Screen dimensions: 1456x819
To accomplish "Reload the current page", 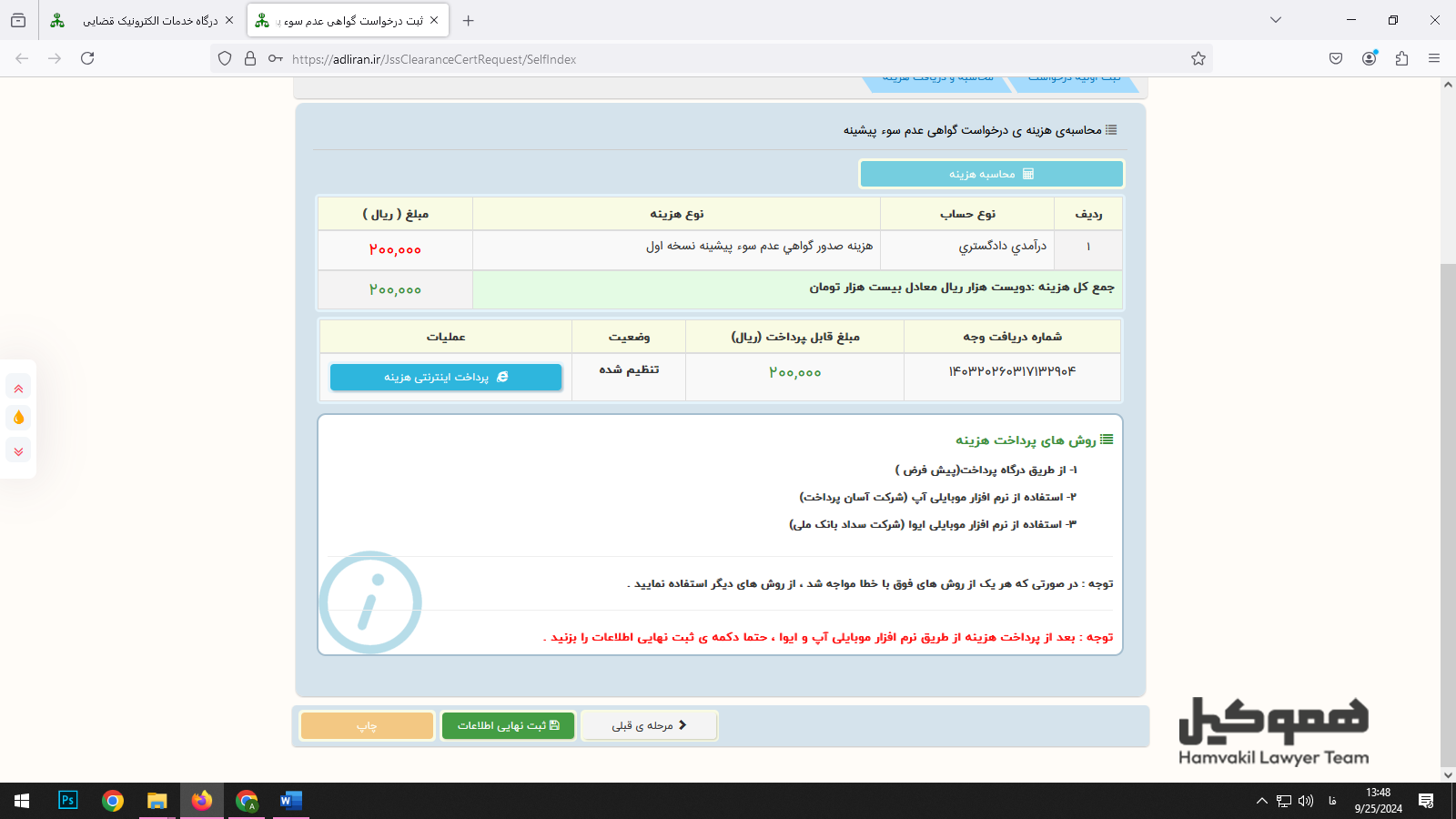I will [87, 58].
